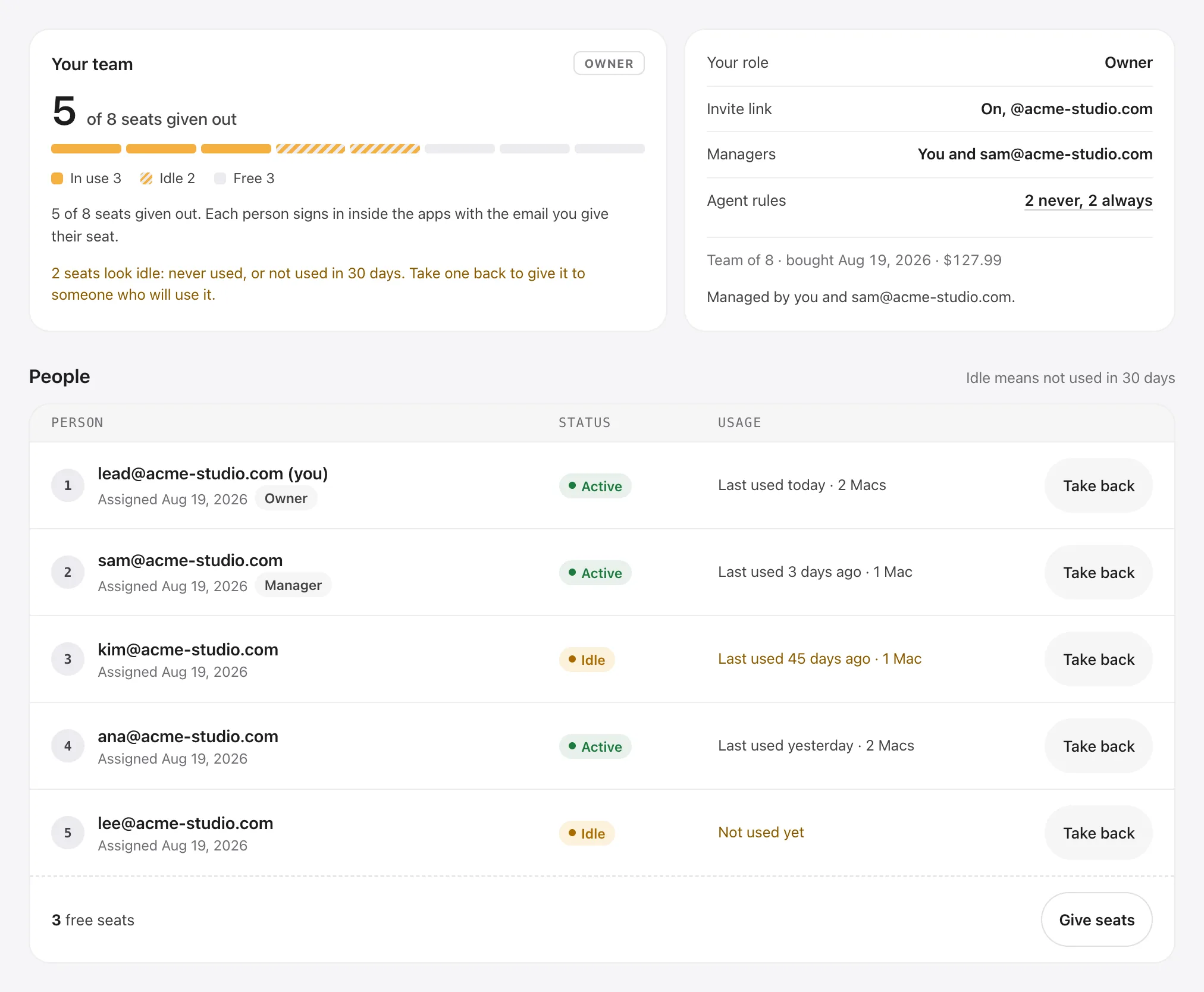Image resolution: width=1204 pixels, height=992 pixels.
Task: Click the Active status pill for lead@acme-studio.com
Action: click(x=595, y=486)
